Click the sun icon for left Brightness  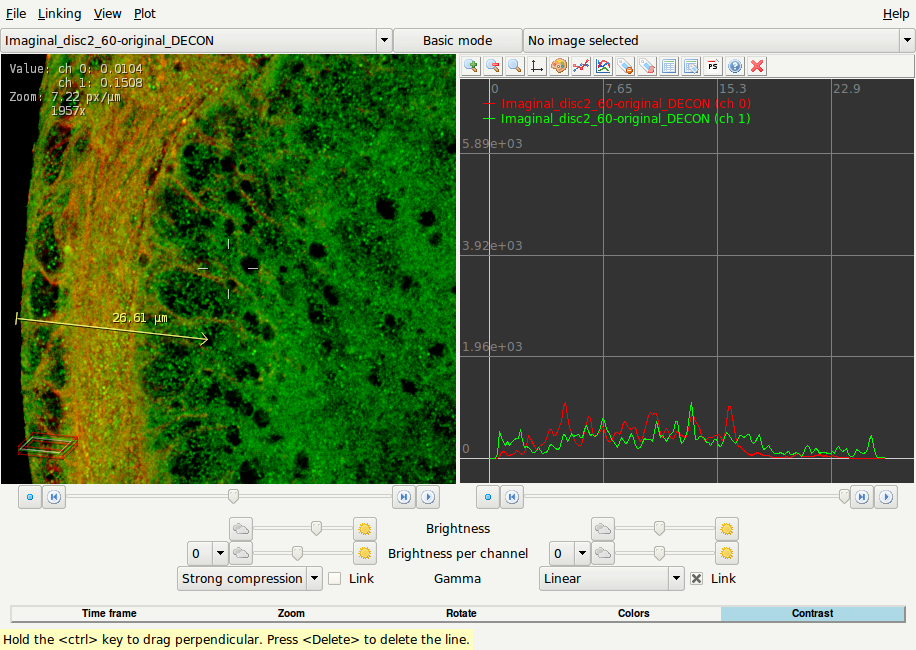[365, 528]
